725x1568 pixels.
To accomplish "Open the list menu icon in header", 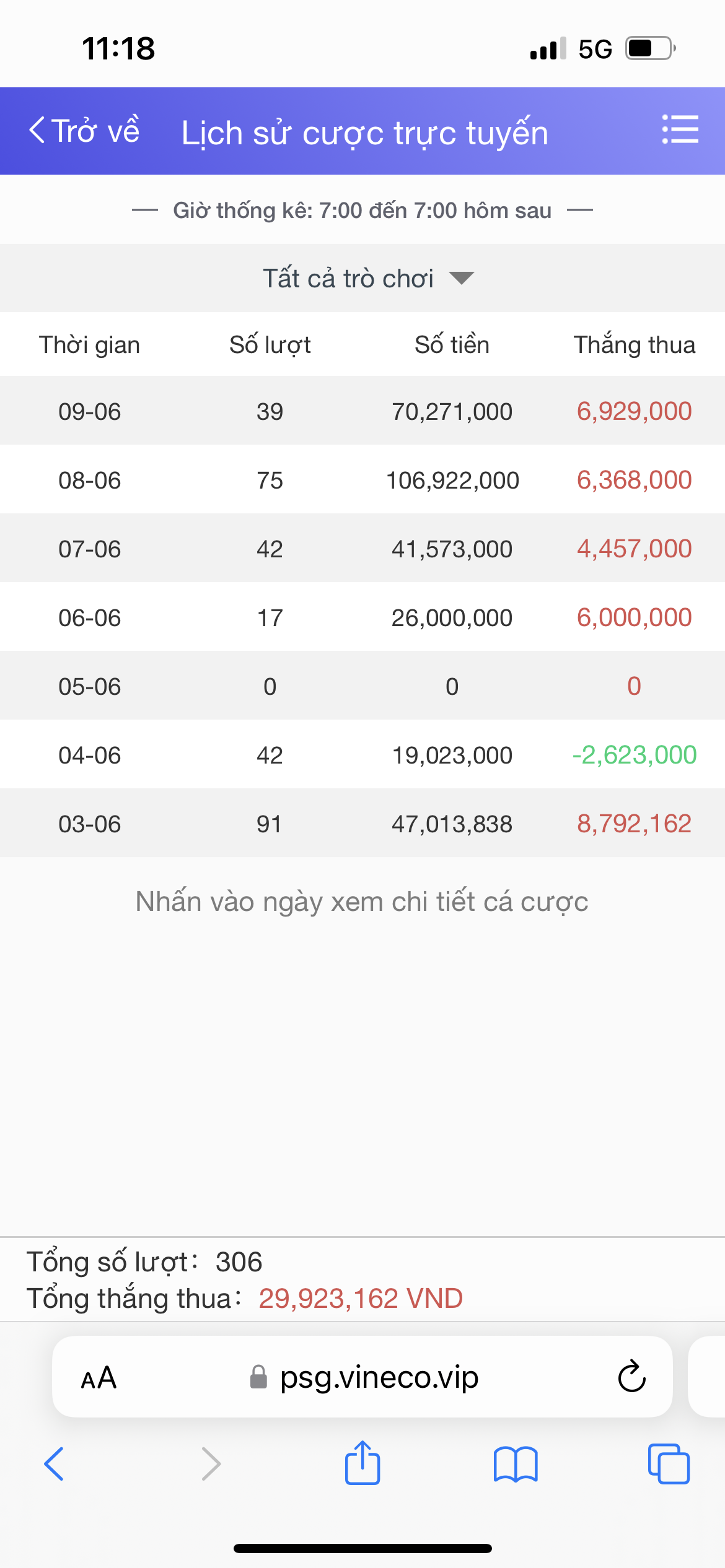I will [x=680, y=130].
